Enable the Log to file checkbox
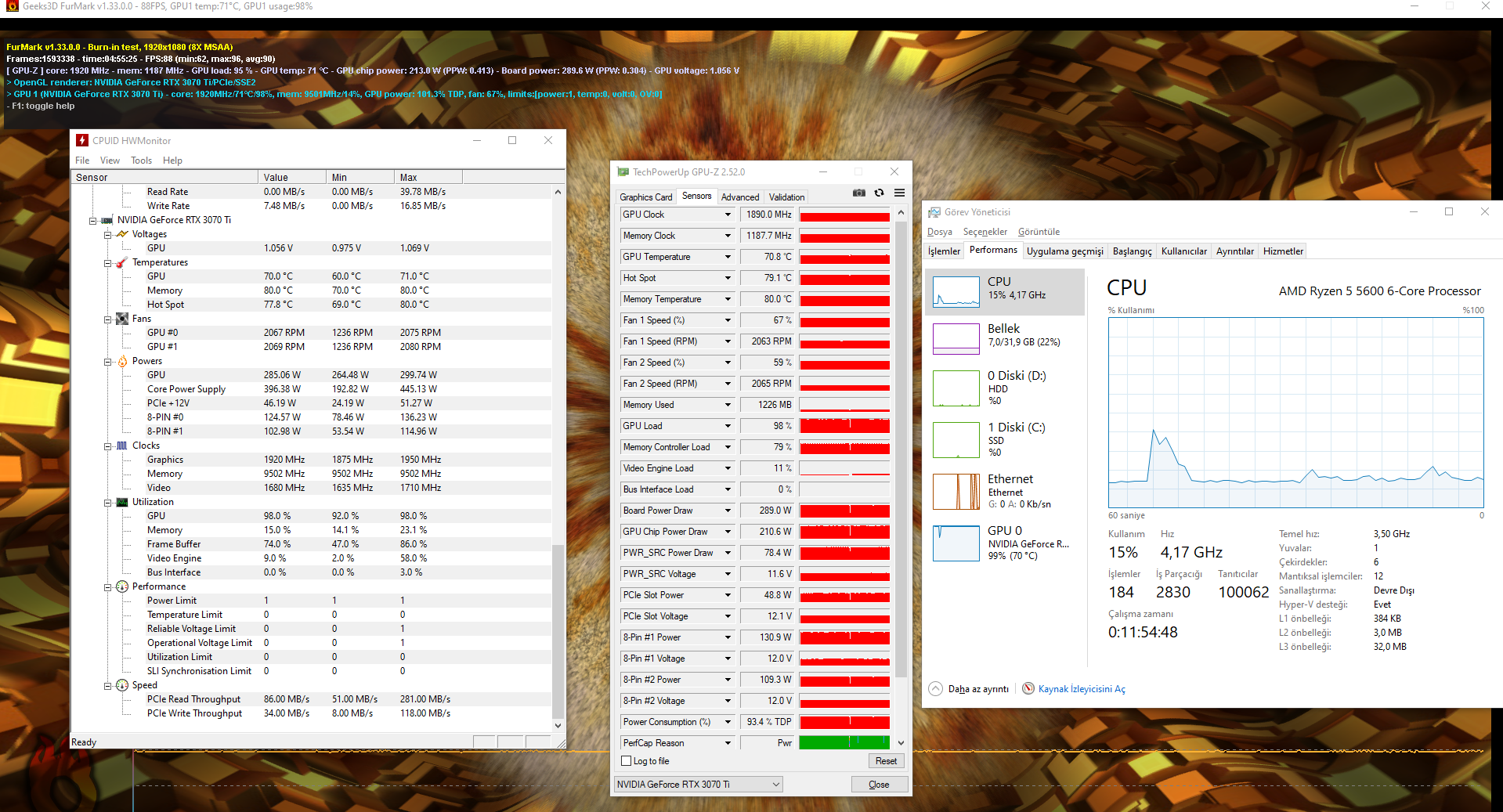 tap(626, 761)
